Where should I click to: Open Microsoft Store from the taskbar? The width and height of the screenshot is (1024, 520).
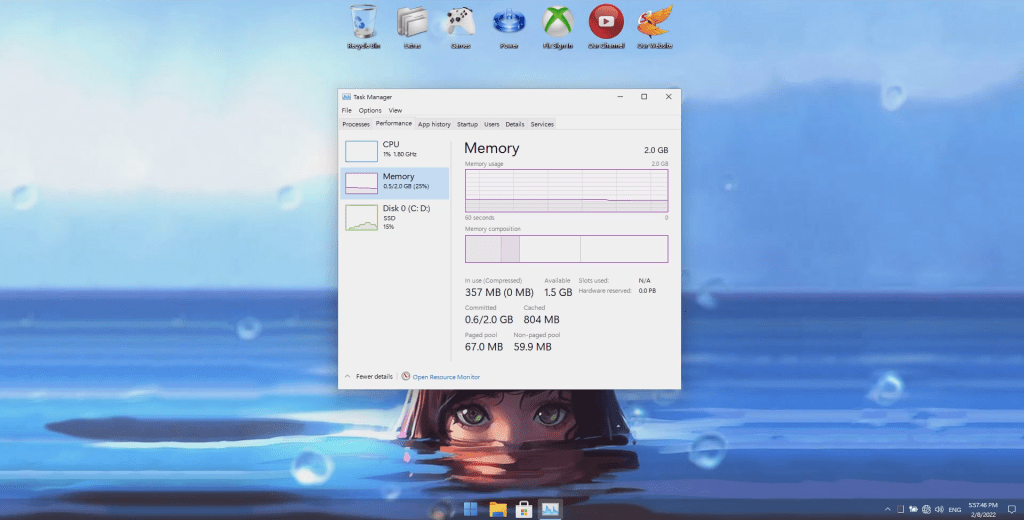[524, 509]
